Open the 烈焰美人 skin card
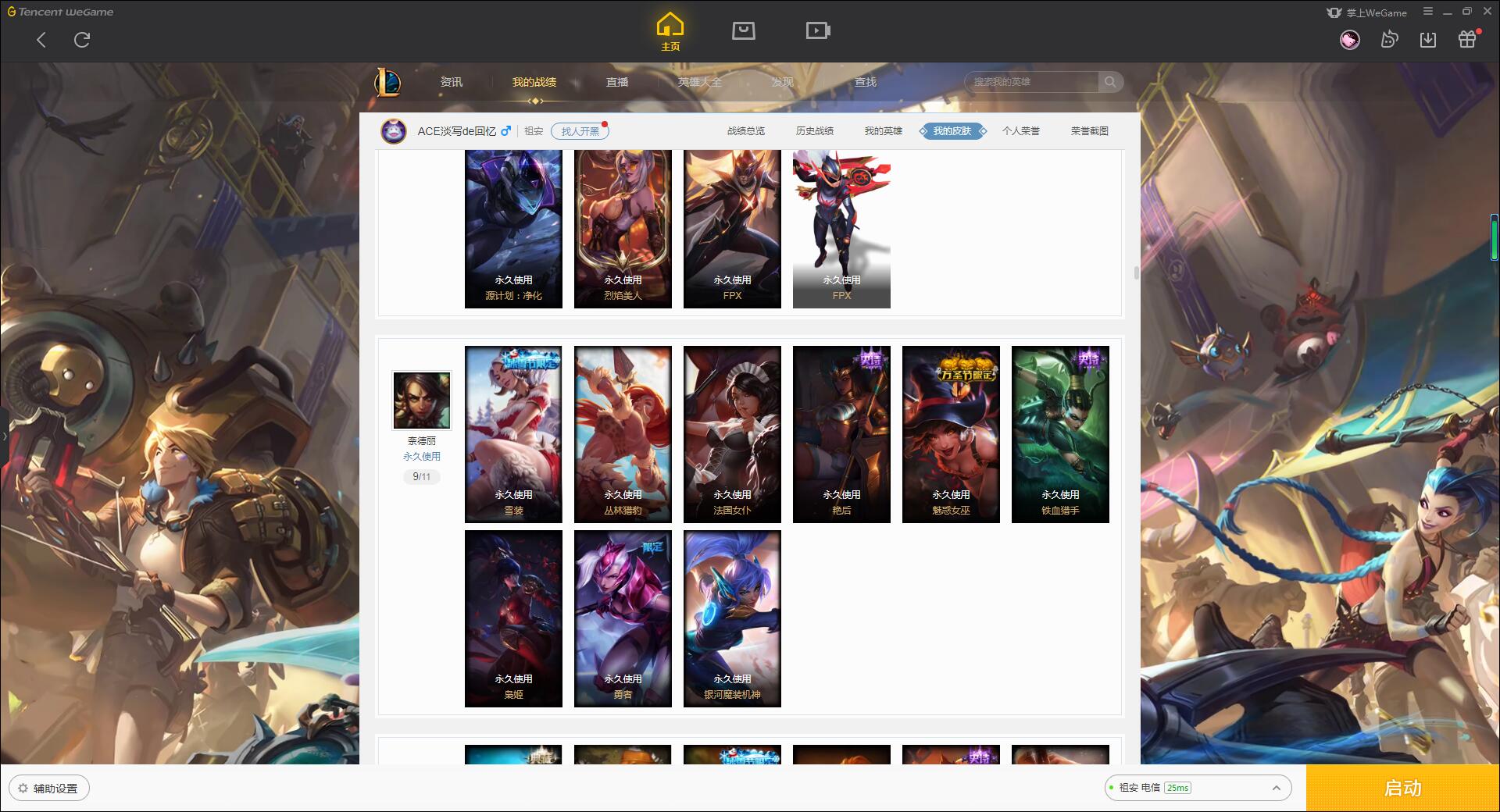Viewport: 1500px width, 812px height. pyautogui.click(x=623, y=230)
